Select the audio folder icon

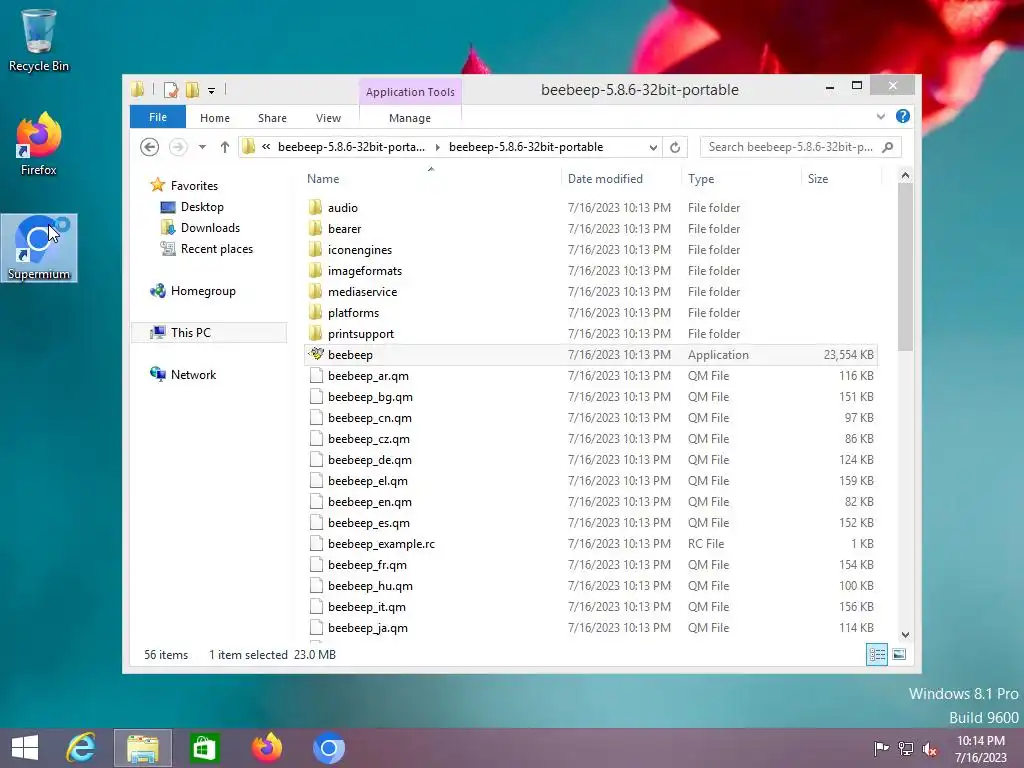tap(315, 207)
